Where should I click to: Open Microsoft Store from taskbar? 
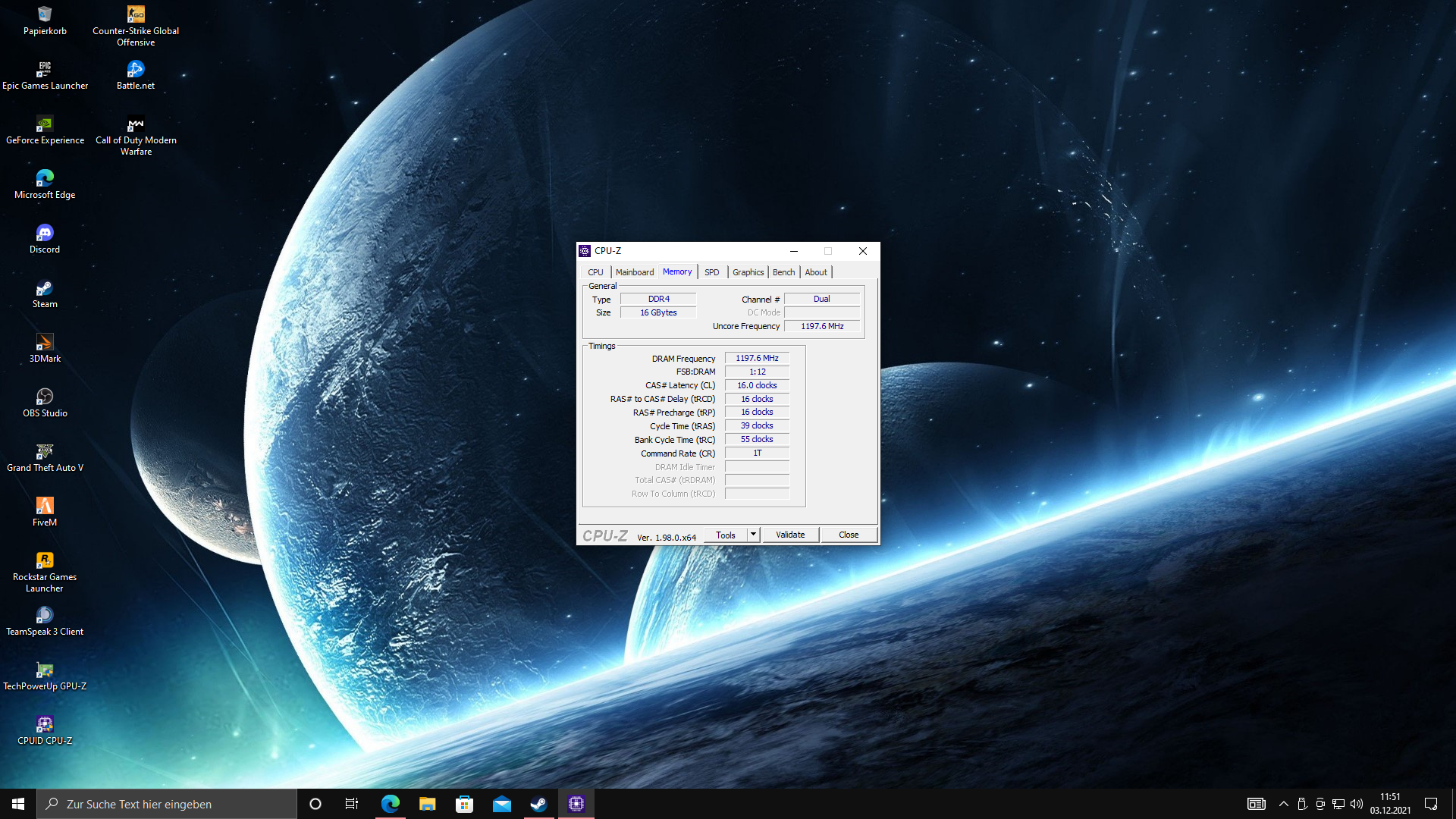pyautogui.click(x=464, y=804)
